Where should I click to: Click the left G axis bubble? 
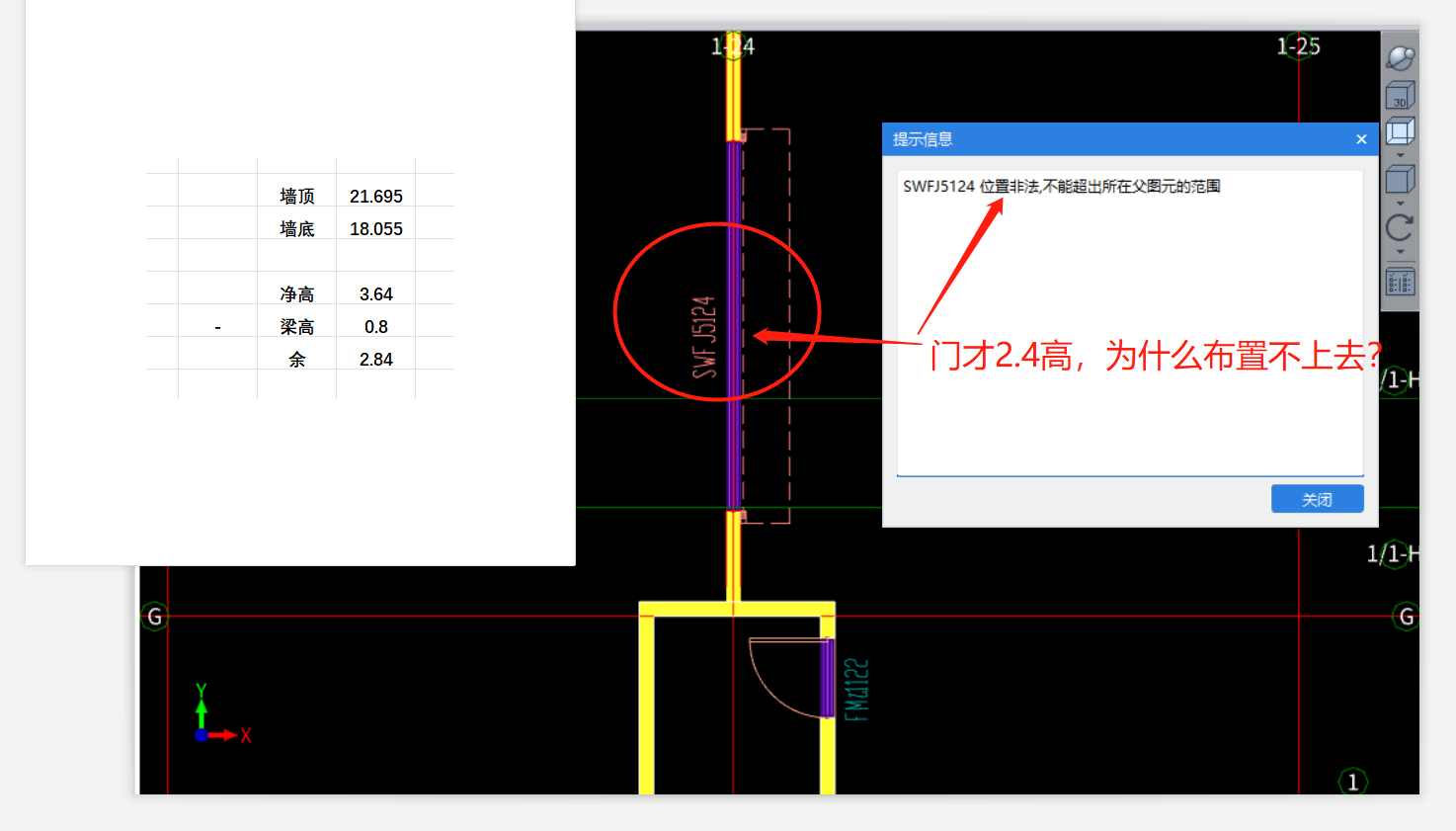[154, 617]
